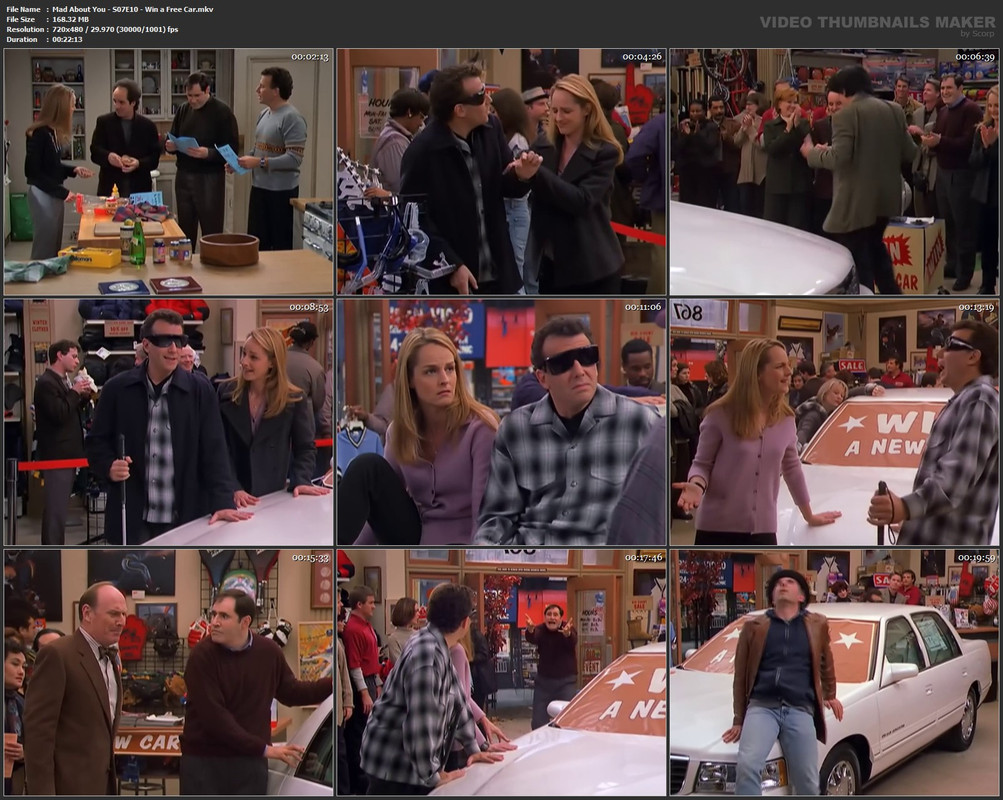Click the 00:06:39 timestamp overlay
This screenshot has width=1003, height=800.
coord(975,57)
